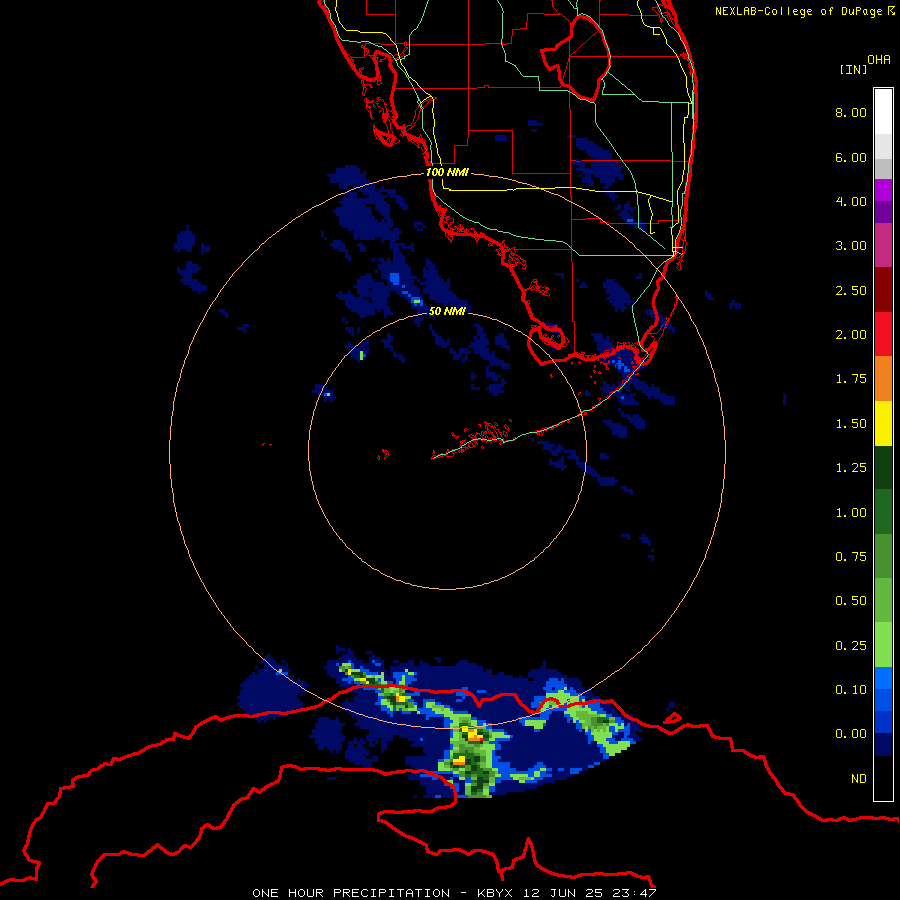Click the 2.00 legend value
The height and width of the screenshot is (900, 900).
coord(851,335)
